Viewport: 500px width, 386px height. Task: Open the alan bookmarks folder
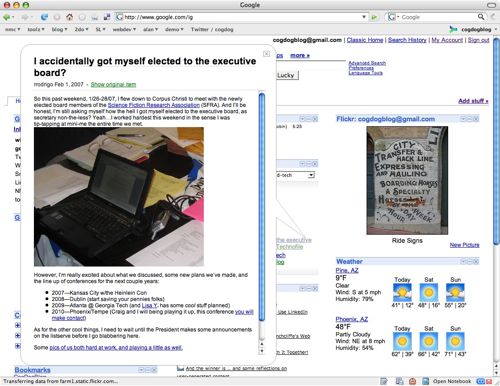[151, 29]
